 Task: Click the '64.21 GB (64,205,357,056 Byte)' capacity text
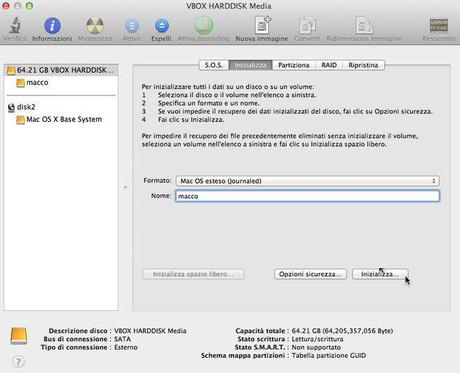coord(342,331)
